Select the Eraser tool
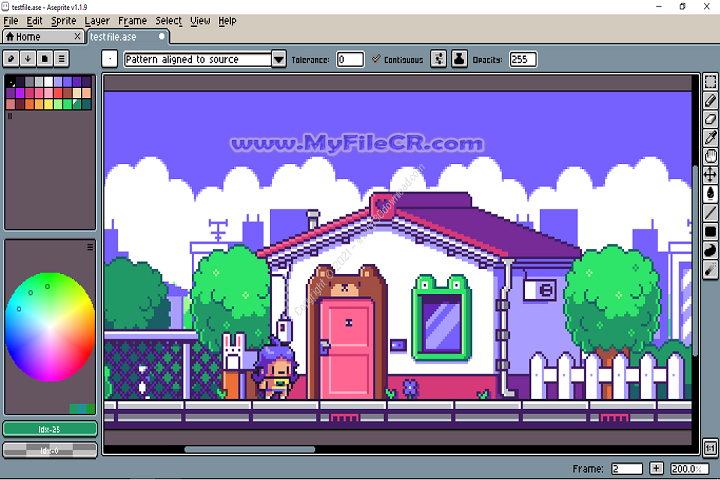This screenshot has height=480, width=720. (x=711, y=119)
